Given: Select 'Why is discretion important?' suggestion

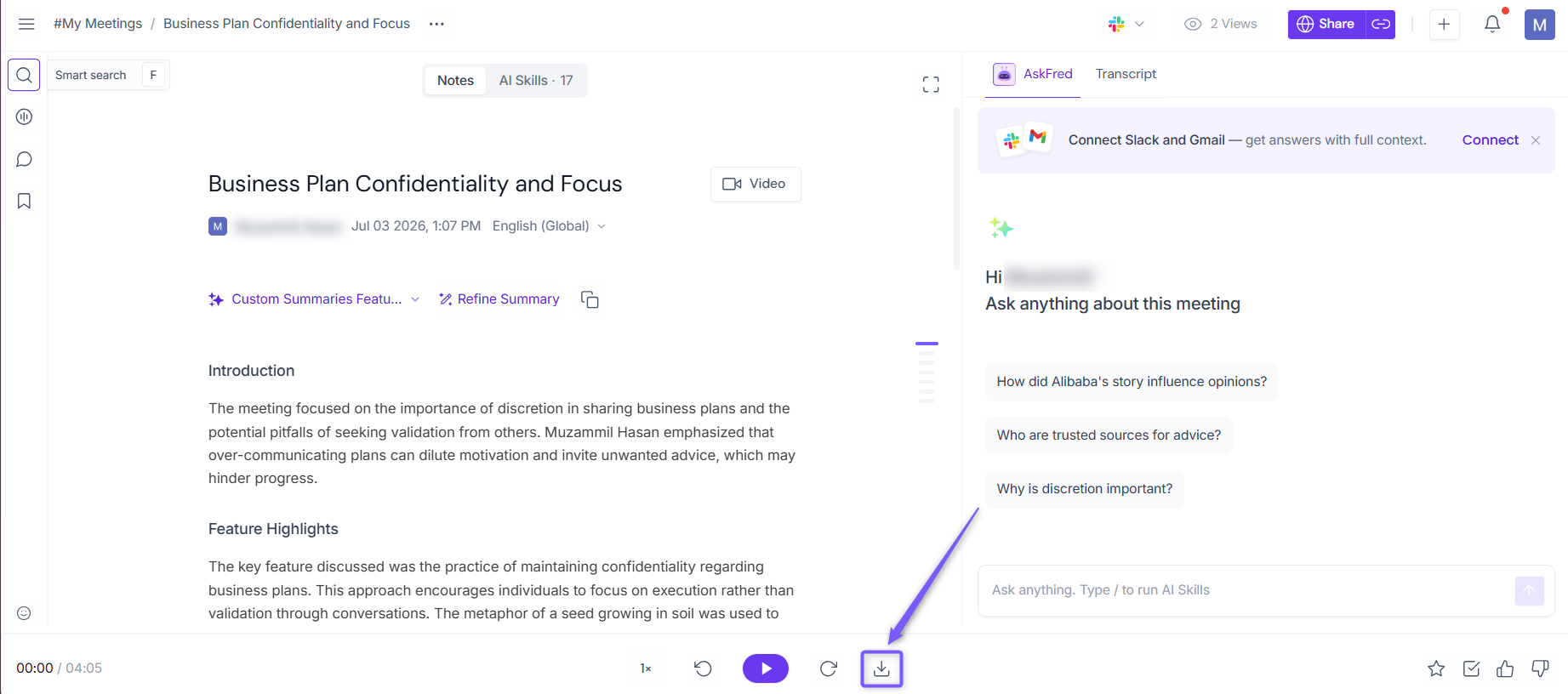Looking at the screenshot, I should [1085, 489].
